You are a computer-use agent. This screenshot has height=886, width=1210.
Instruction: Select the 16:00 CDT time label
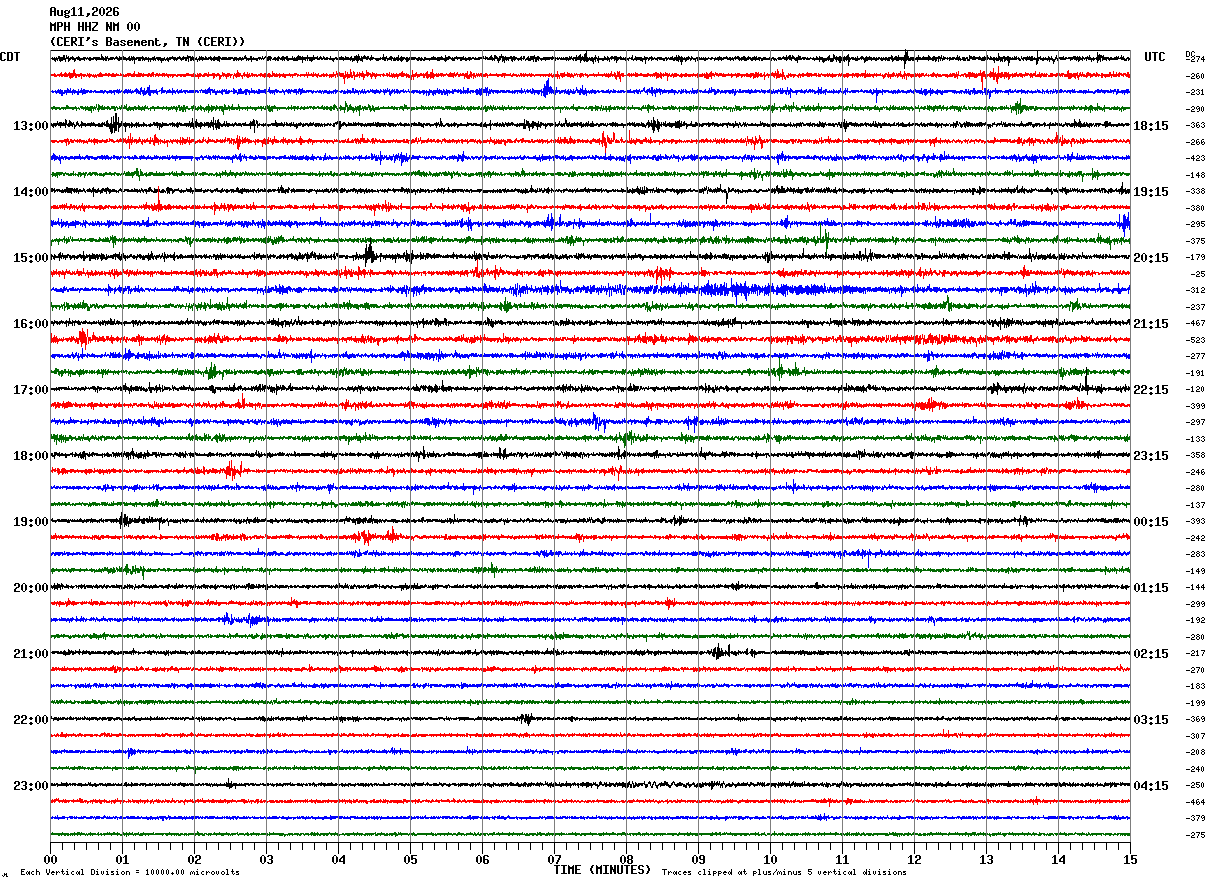pyautogui.click(x=31, y=324)
